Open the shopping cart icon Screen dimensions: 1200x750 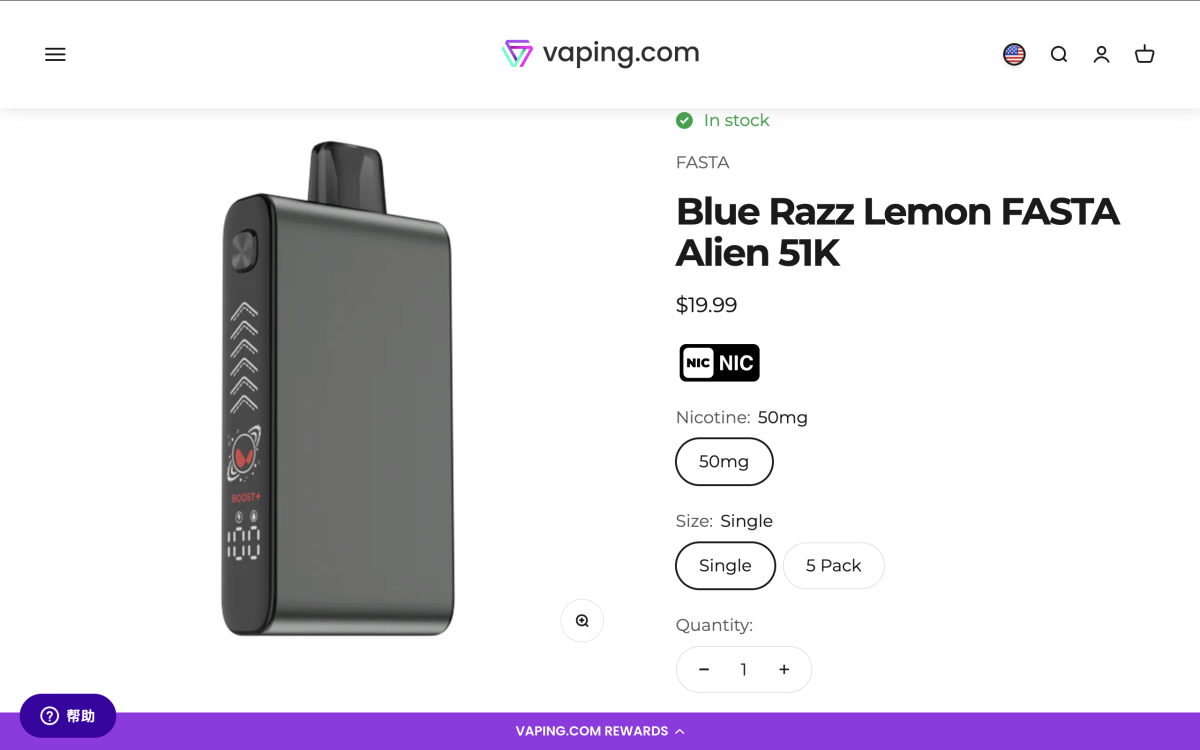[x=1145, y=55]
